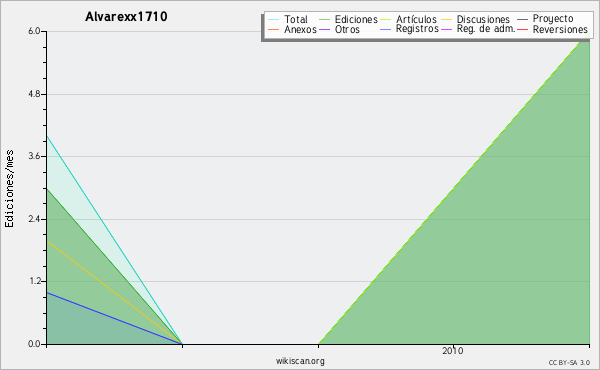The height and width of the screenshot is (370, 600).
Task: Click the 2010 x-axis label
Action: pos(453,351)
